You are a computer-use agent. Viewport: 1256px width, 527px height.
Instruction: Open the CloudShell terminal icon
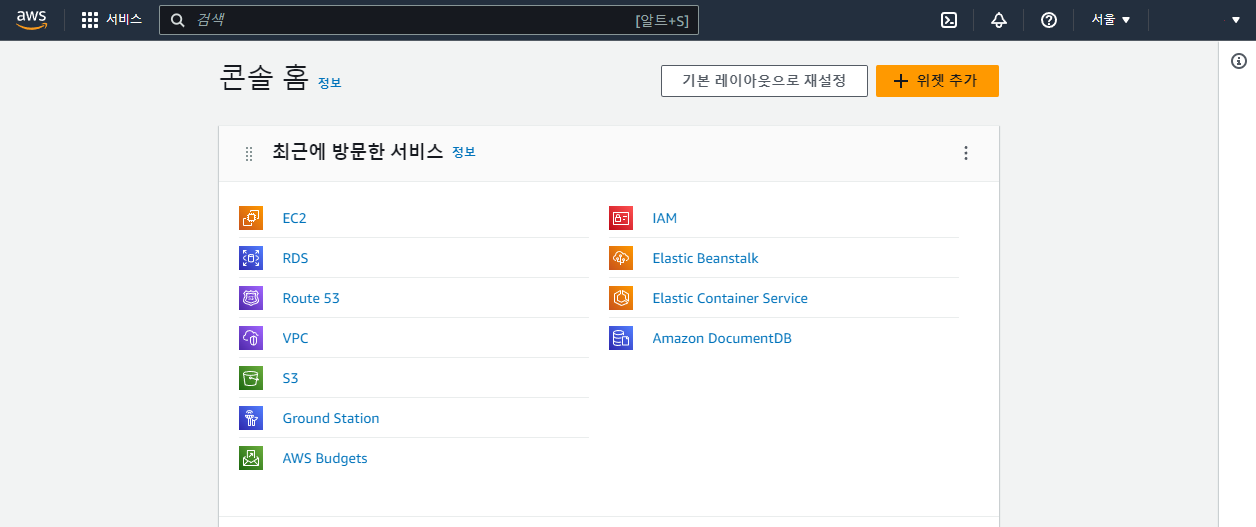[949, 20]
